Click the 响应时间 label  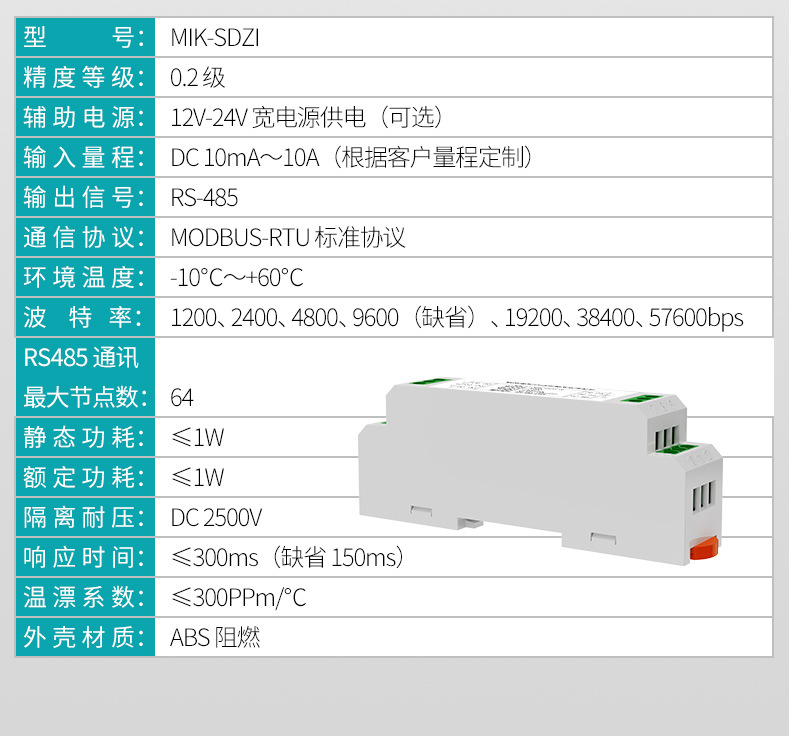click(84, 557)
